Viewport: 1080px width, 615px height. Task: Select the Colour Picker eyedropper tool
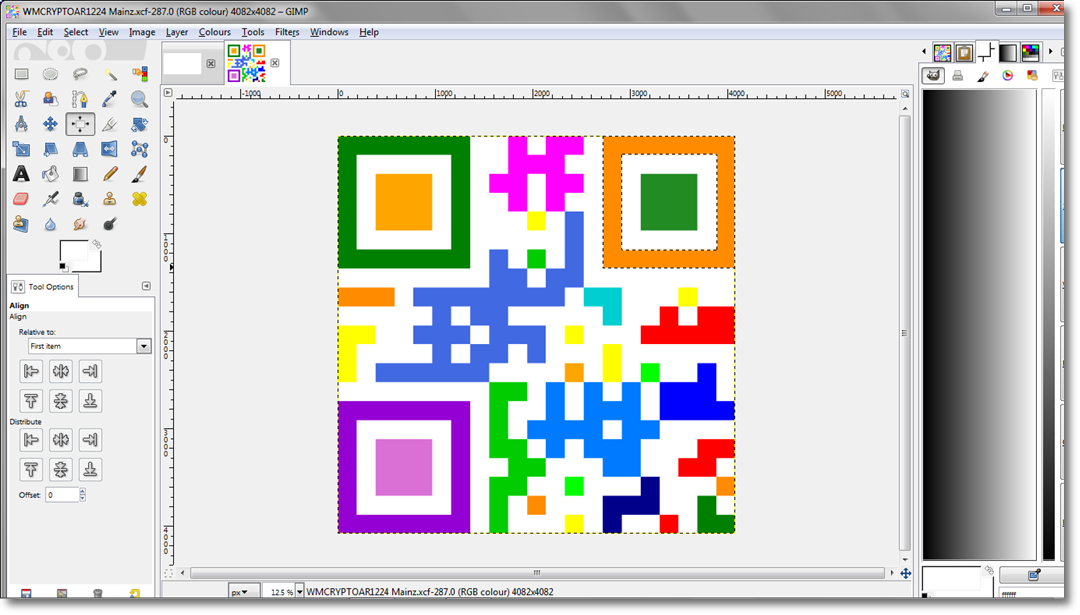click(110, 99)
